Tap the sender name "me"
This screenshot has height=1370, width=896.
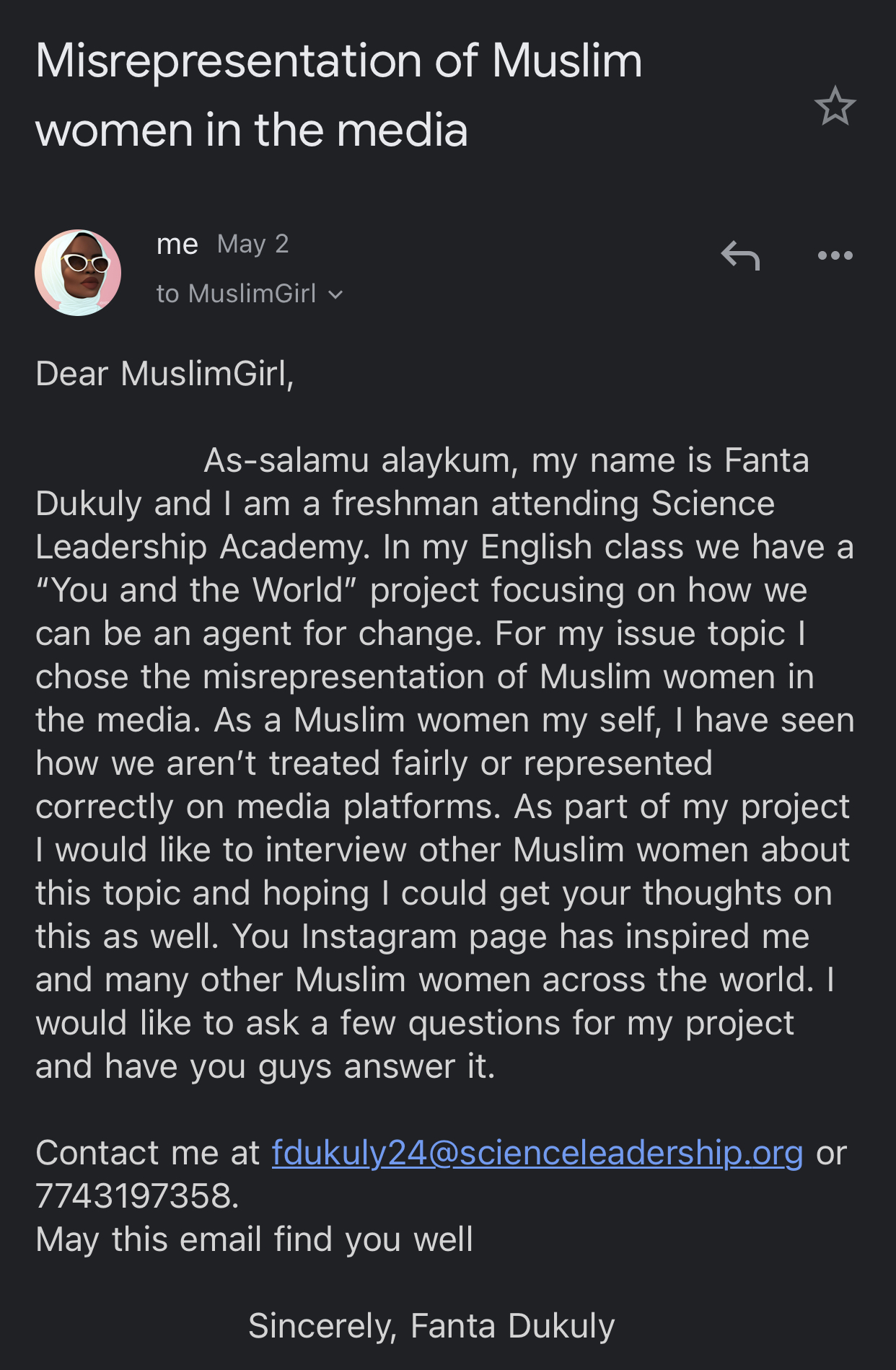pyautogui.click(x=177, y=245)
